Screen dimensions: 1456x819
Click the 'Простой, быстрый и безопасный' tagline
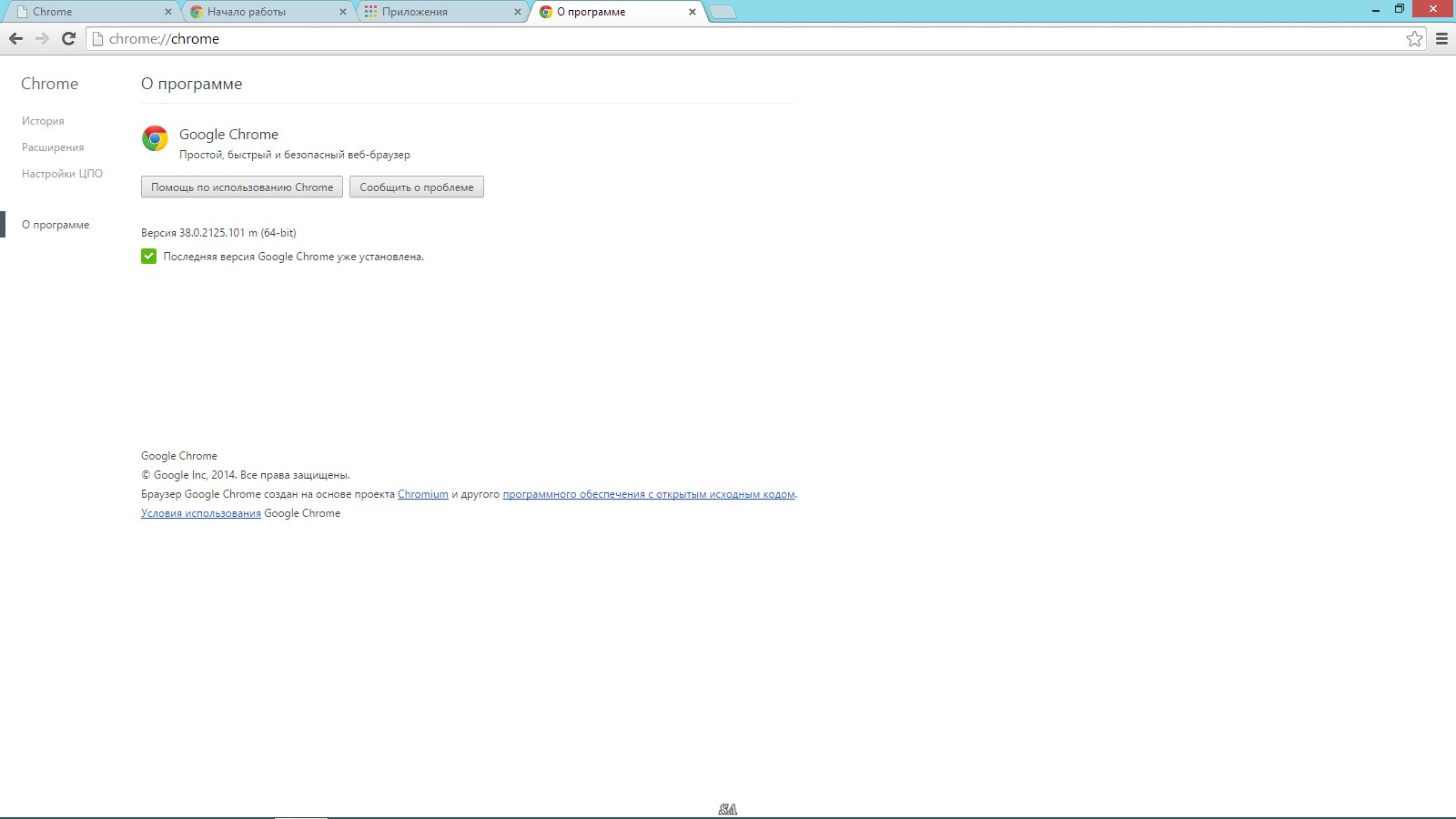295,155
